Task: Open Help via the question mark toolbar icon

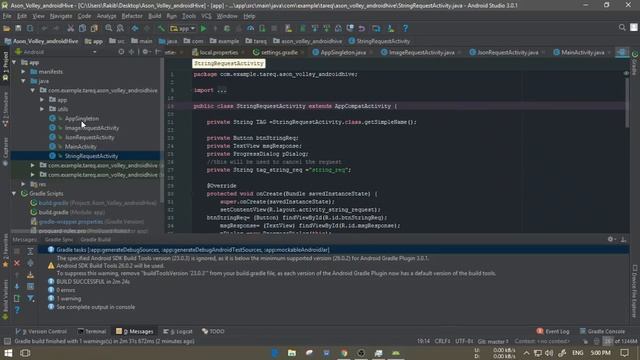Action: point(405,29)
